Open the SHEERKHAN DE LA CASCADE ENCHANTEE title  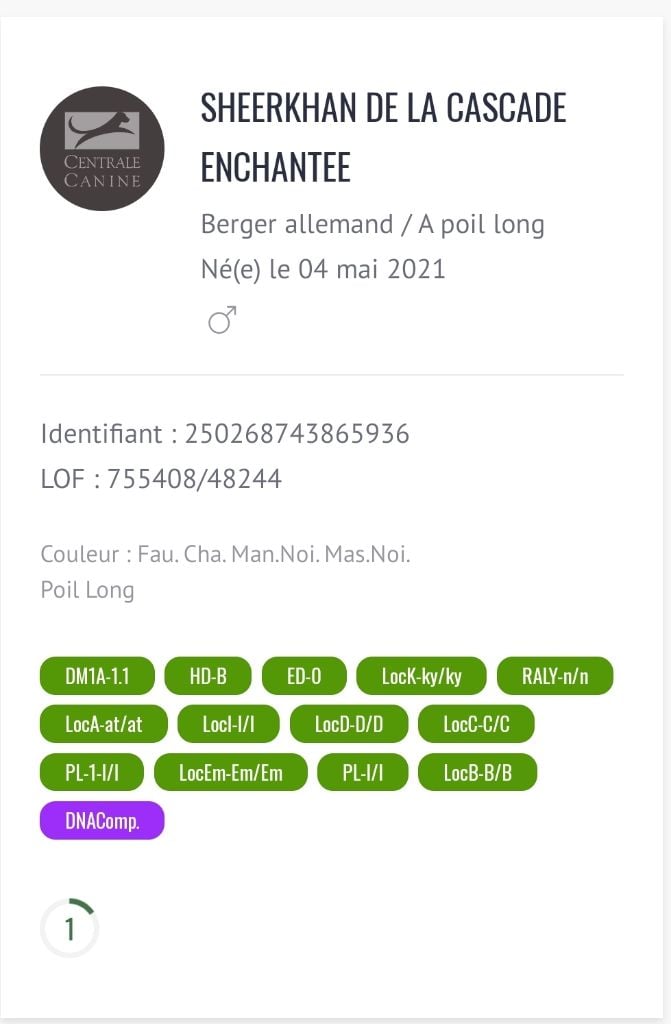(383, 137)
